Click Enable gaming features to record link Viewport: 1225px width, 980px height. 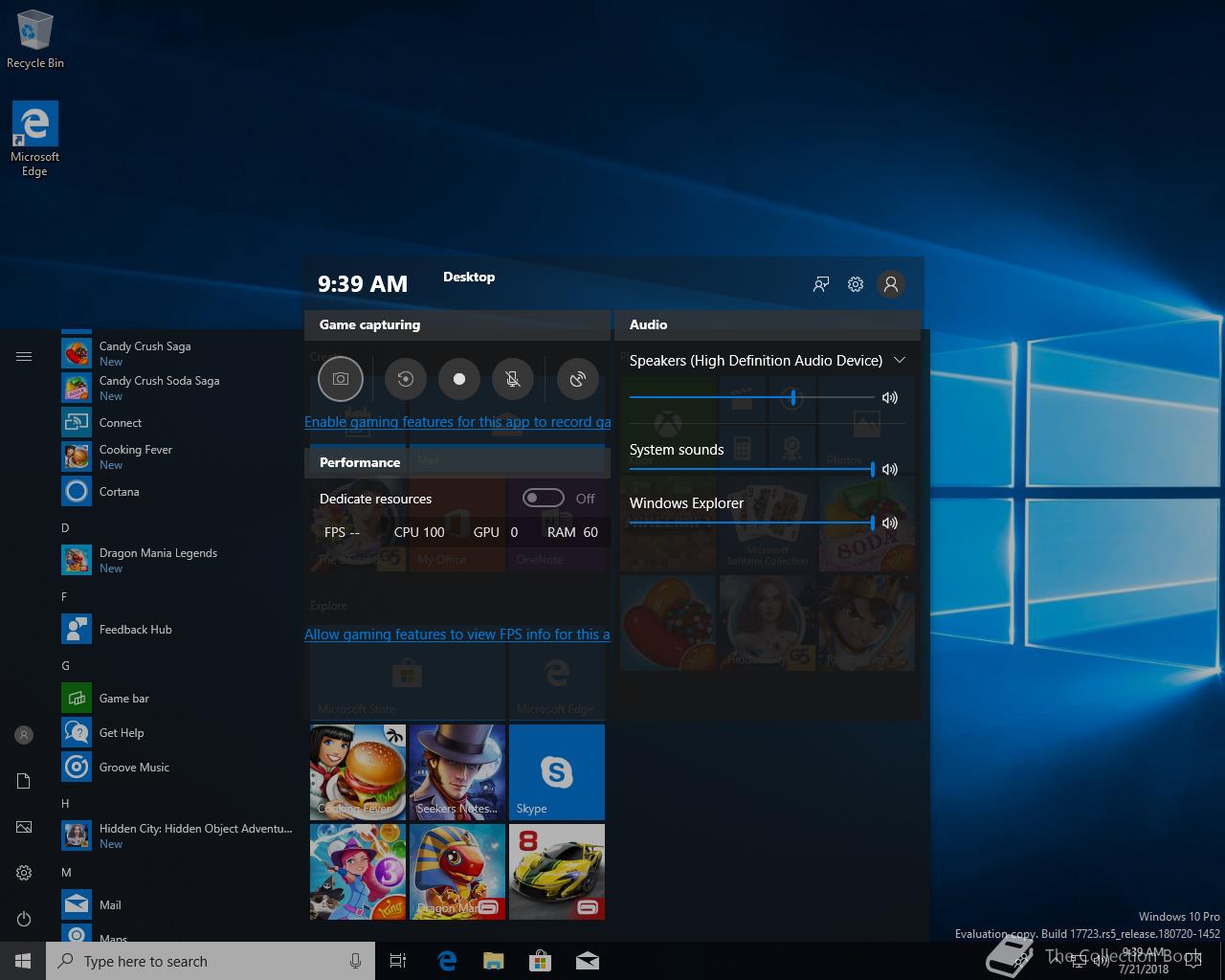pos(457,422)
